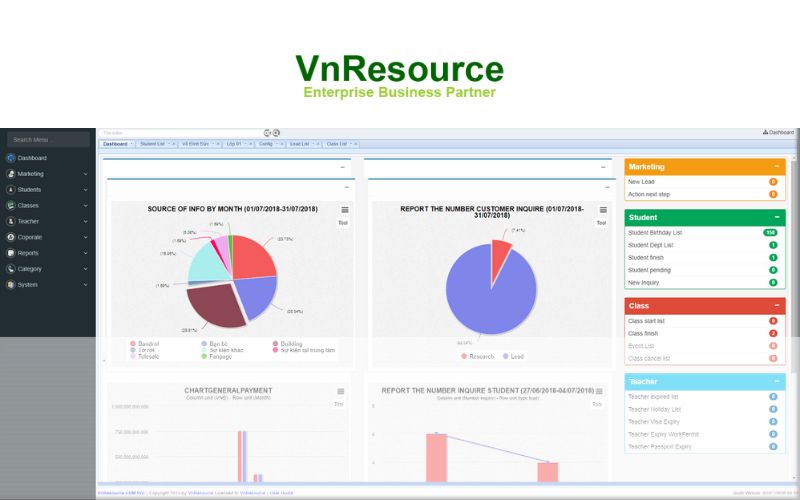Toggle Lead series in inquire legend
Screen dimensions: 800x500
[x=513, y=357]
